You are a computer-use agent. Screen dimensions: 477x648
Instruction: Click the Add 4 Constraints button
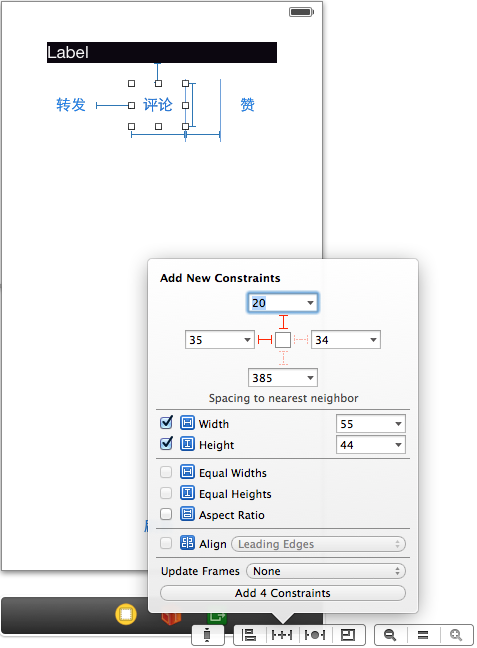pyautogui.click(x=283, y=593)
